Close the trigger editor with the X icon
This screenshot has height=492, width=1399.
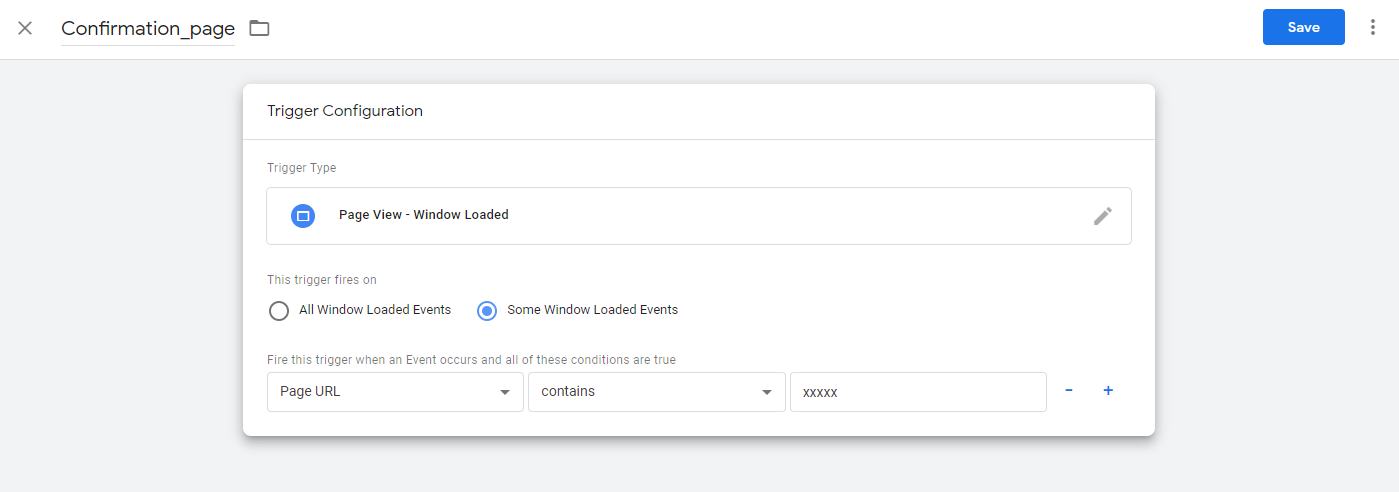[x=25, y=28]
